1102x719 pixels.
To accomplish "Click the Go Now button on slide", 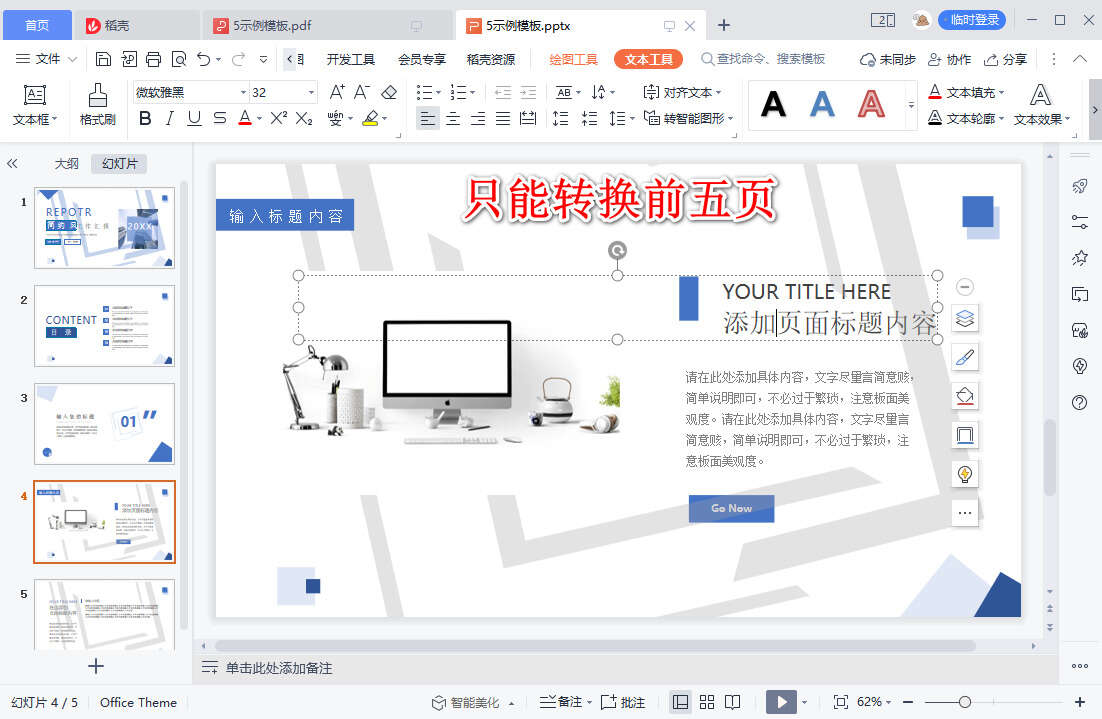I will click(x=731, y=508).
